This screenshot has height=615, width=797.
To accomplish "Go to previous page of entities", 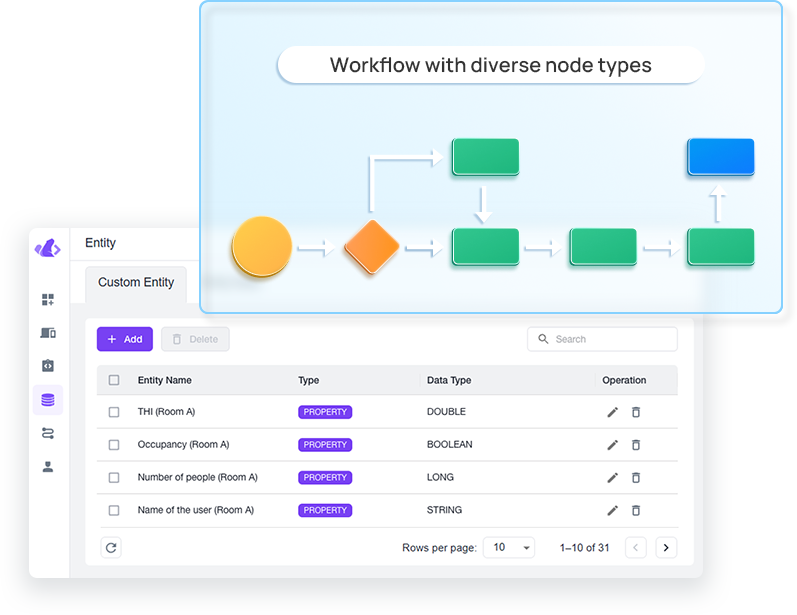I will (x=636, y=547).
